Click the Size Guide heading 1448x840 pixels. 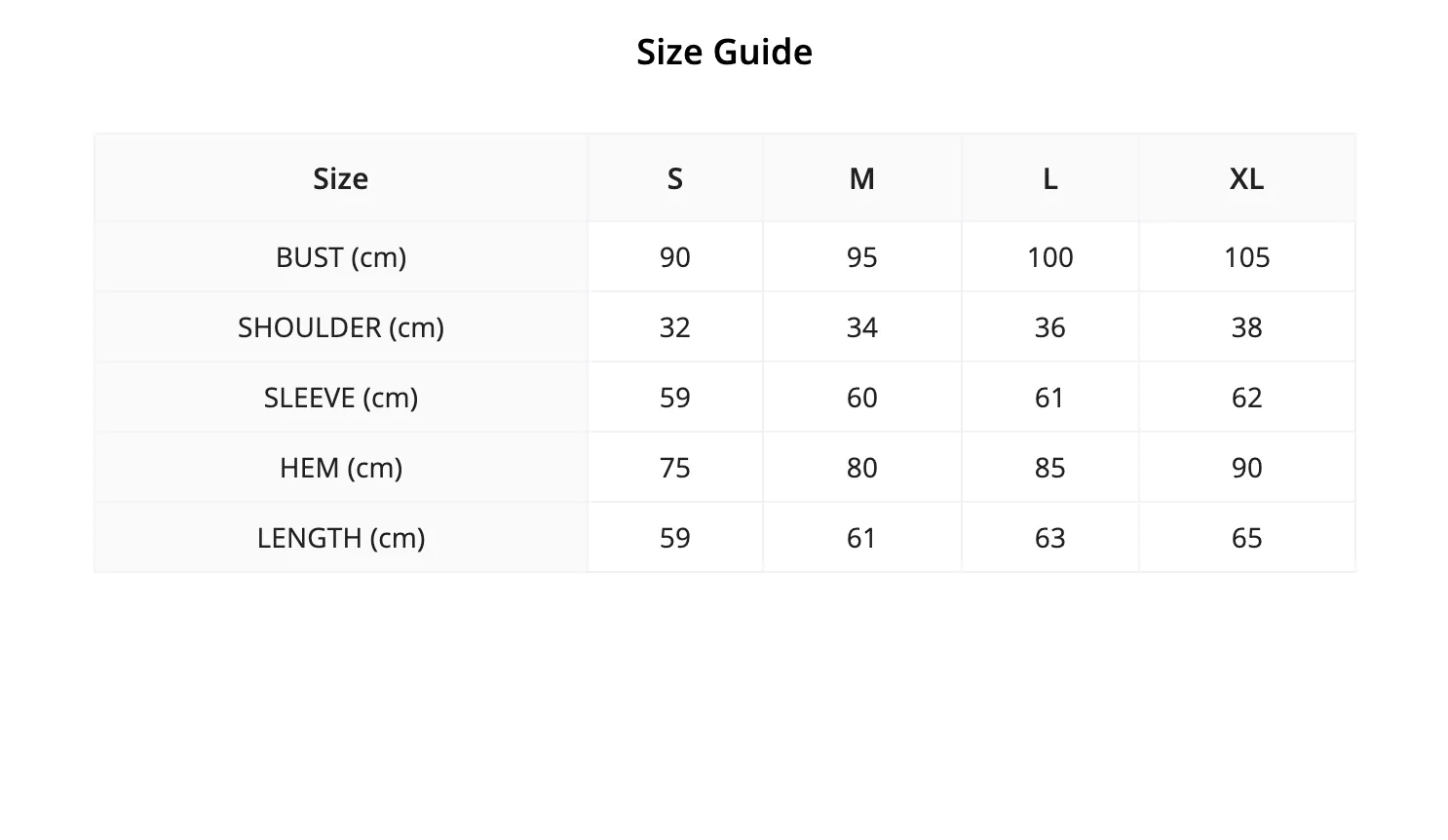click(724, 52)
